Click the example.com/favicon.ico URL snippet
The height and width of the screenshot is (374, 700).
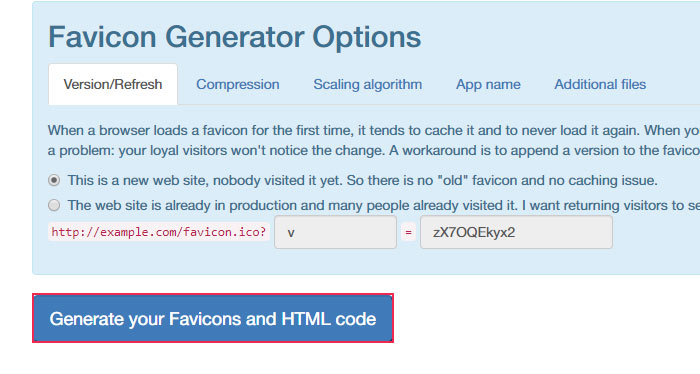158,232
